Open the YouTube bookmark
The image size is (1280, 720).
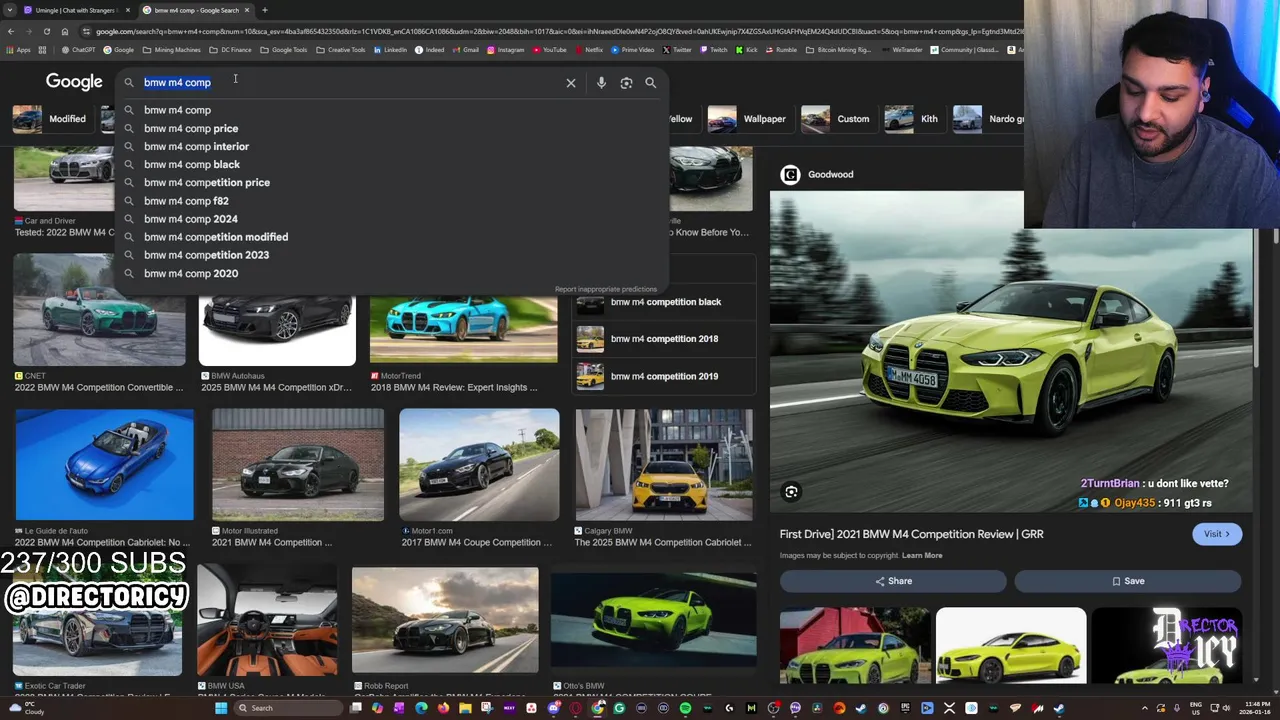pyautogui.click(x=550, y=50)
